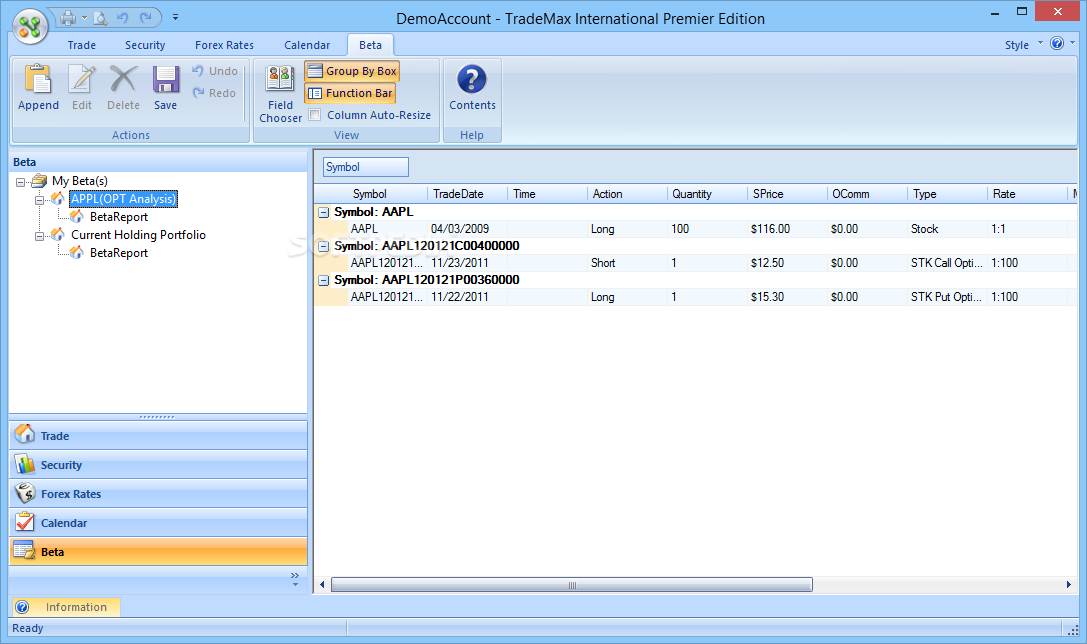The width and height of the screenshot is (1087, 644).
Task: Open the Calendar navigation pane button
Action: coord(158,523)
